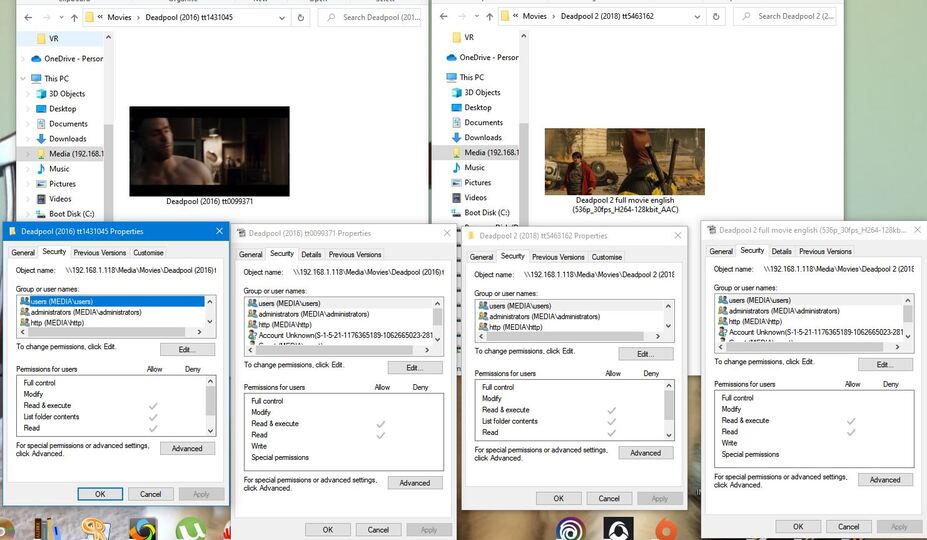Open Origin from the taskbar
The height and width of the screenshot is (540, 927).
[667, 529]
